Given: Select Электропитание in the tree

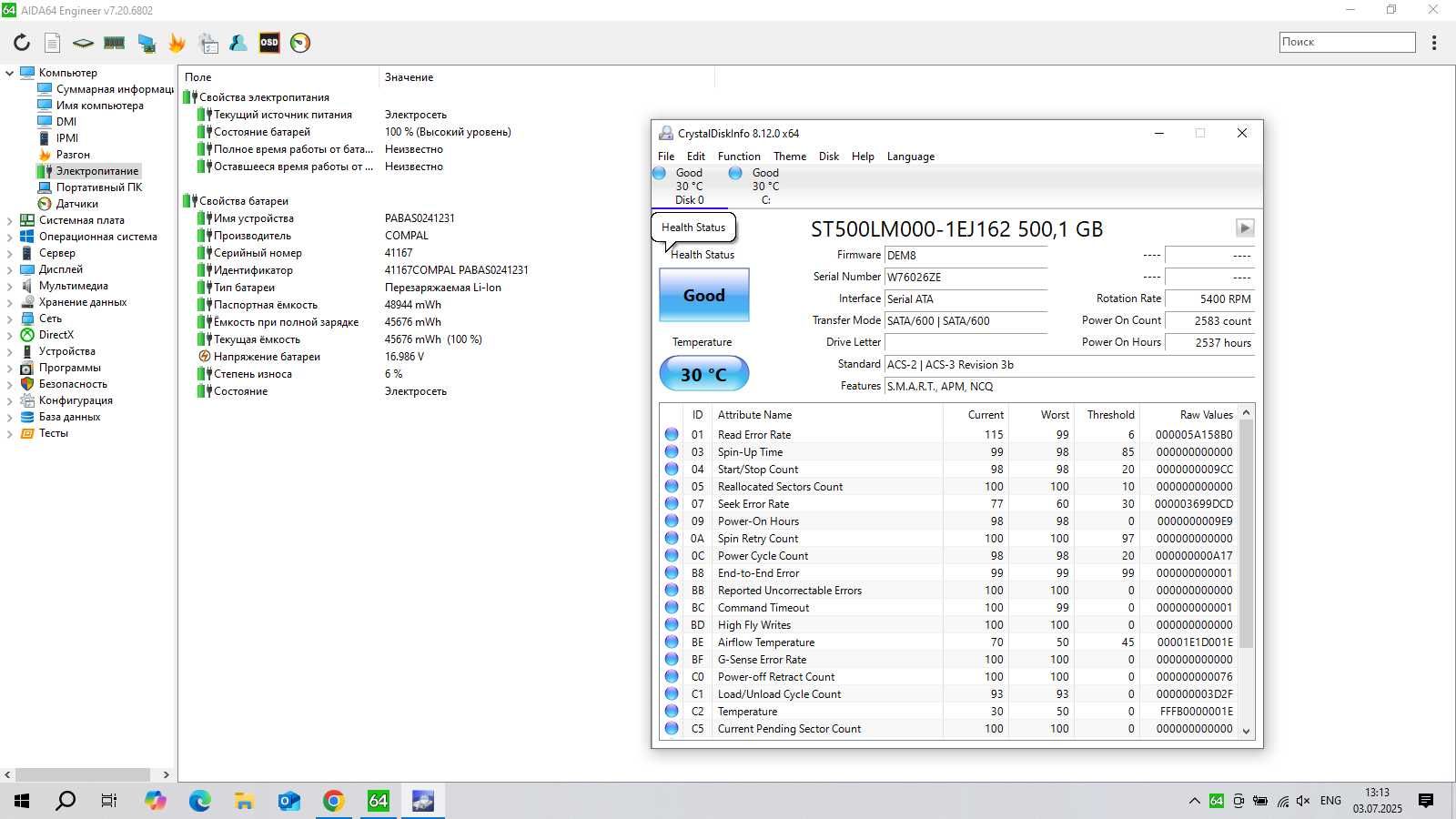Looking at the screenshot, I should point(97,171).
